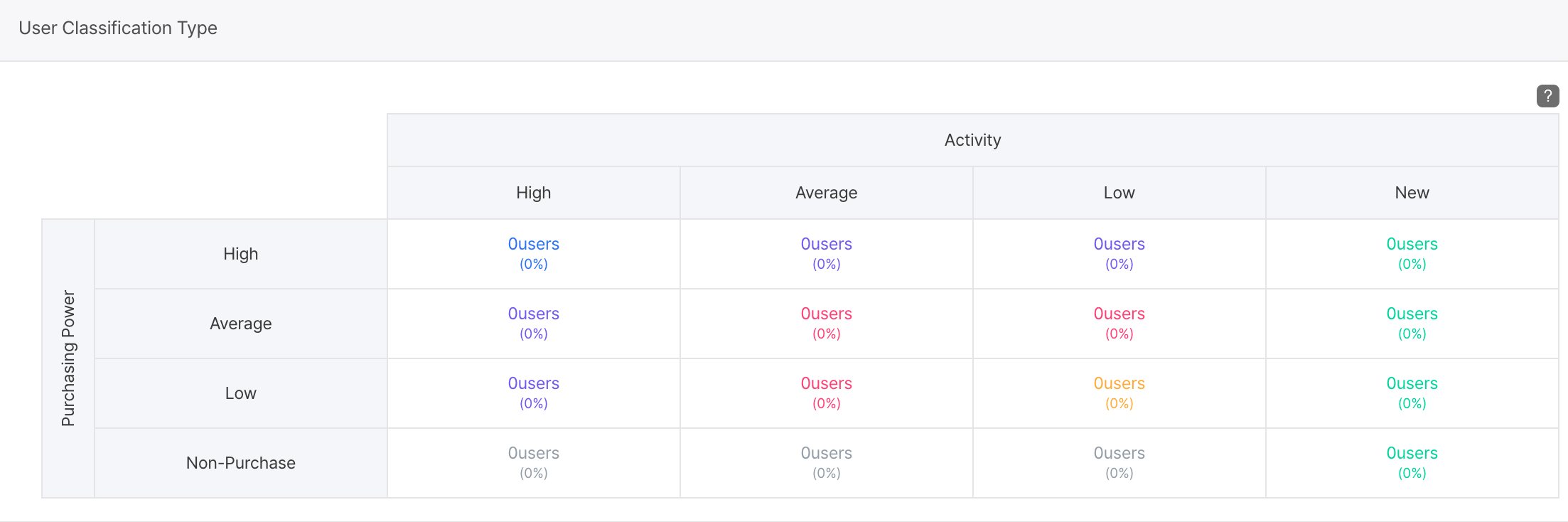This screenshot has height=522, width=1568.
Task: Open Average purchasing, Low activity users
Action: (x=1119, y=314)
